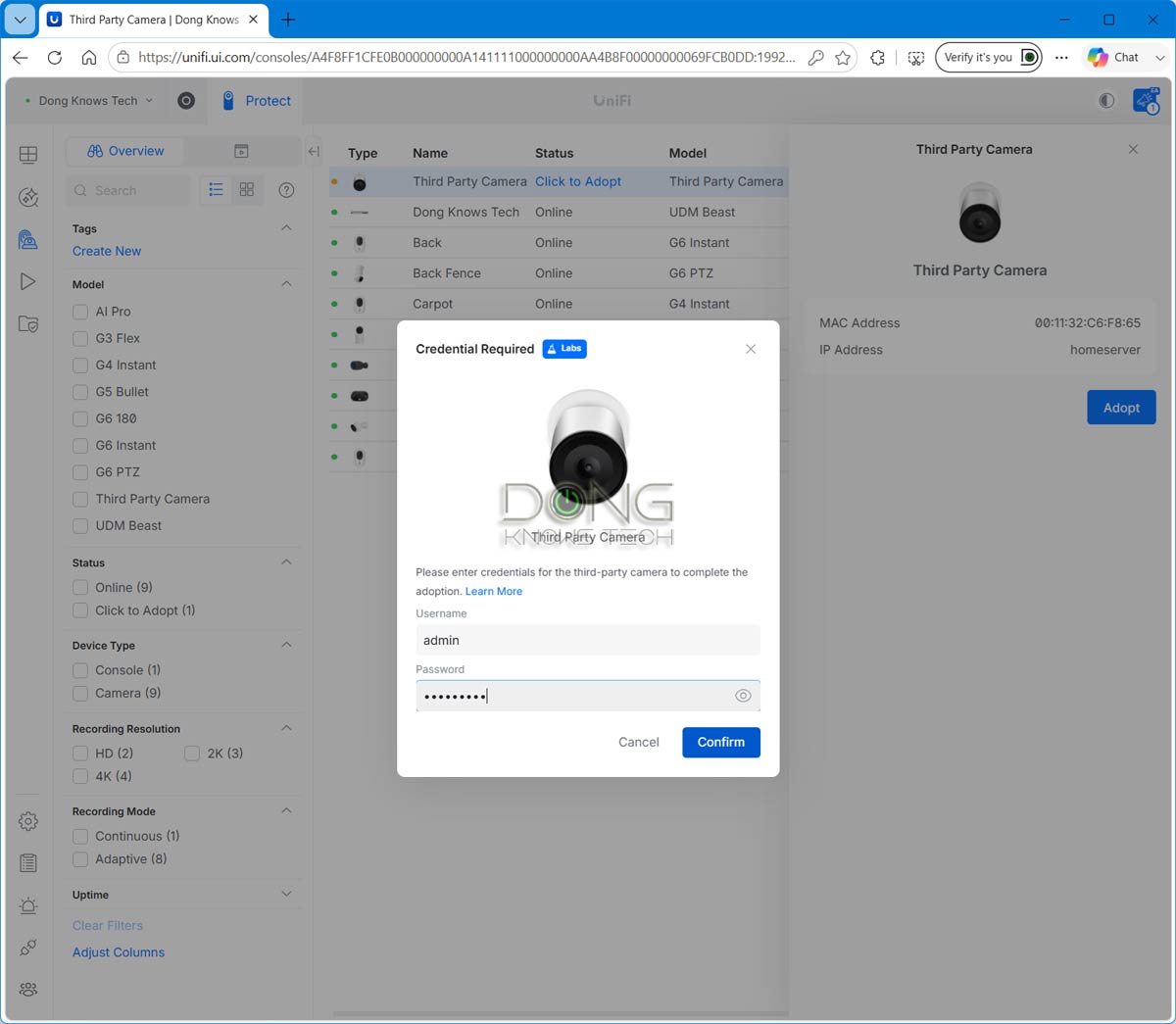Click the UniFi Network round app icon
Screen dimensions: 1176x1024
pos(186,101)
